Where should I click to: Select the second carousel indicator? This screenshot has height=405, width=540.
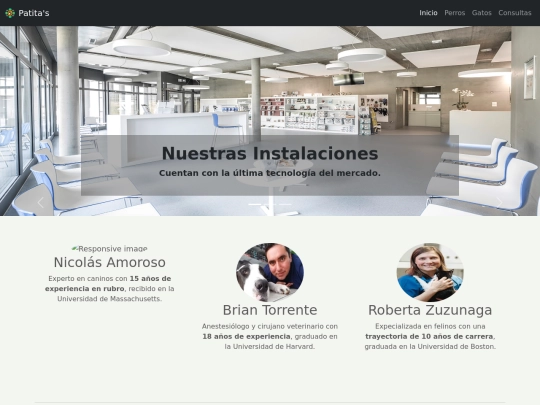270,204
